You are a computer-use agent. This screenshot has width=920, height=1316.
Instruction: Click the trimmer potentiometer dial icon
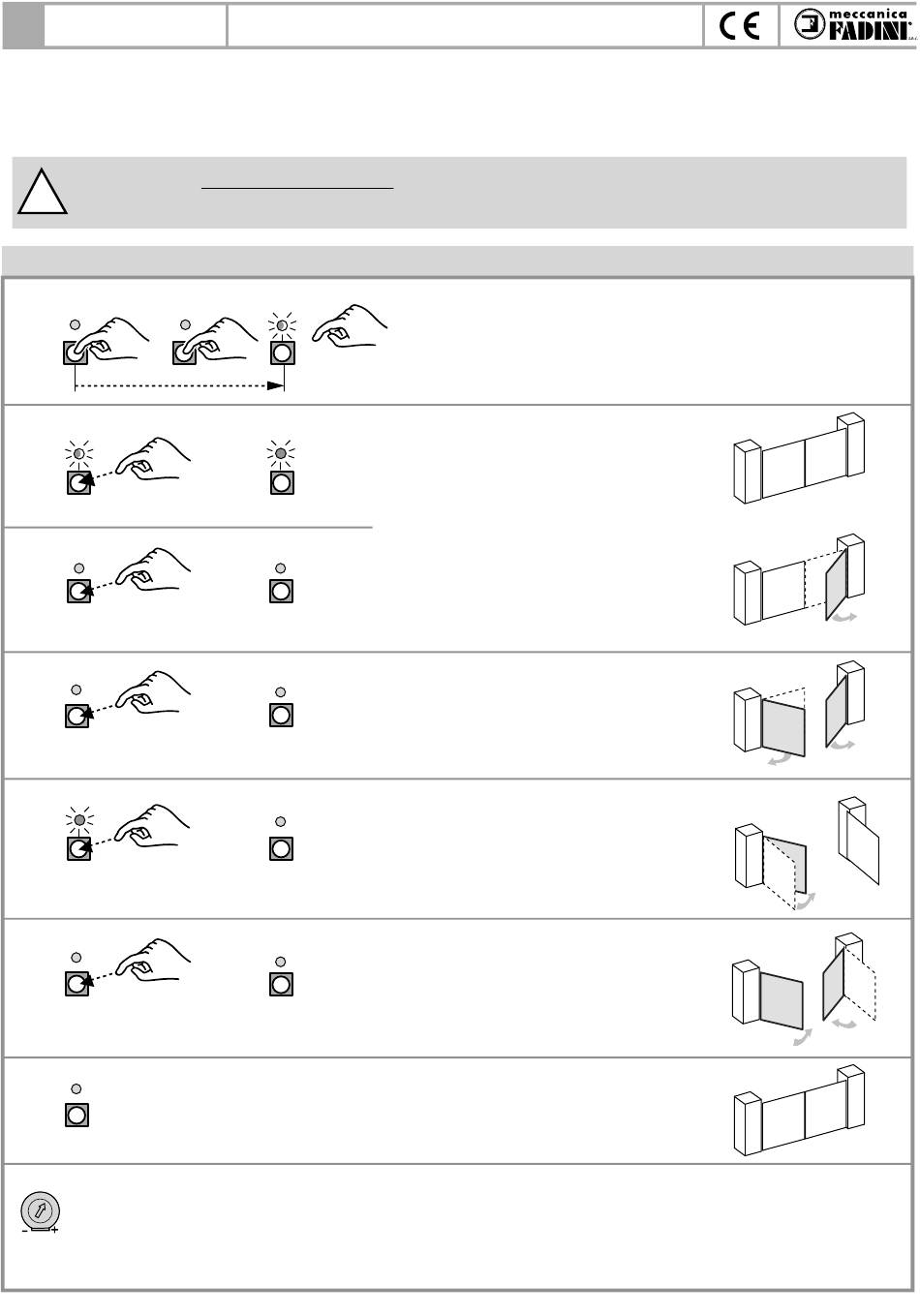coord(41,1211)
